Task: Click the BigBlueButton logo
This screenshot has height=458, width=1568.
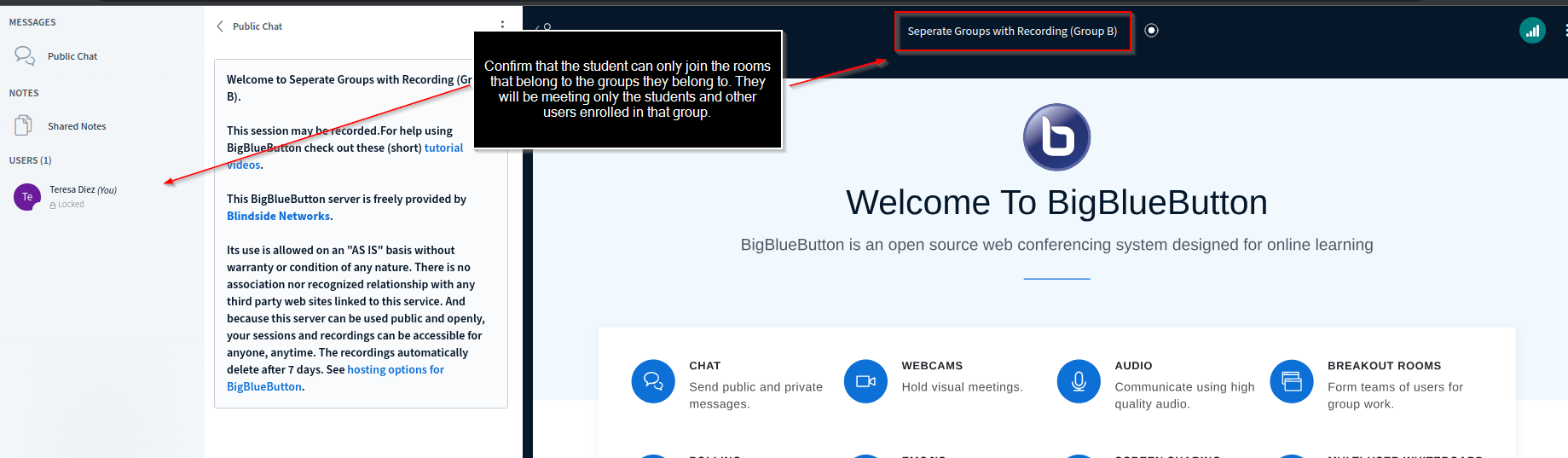Action: (x=1056, y=137)
